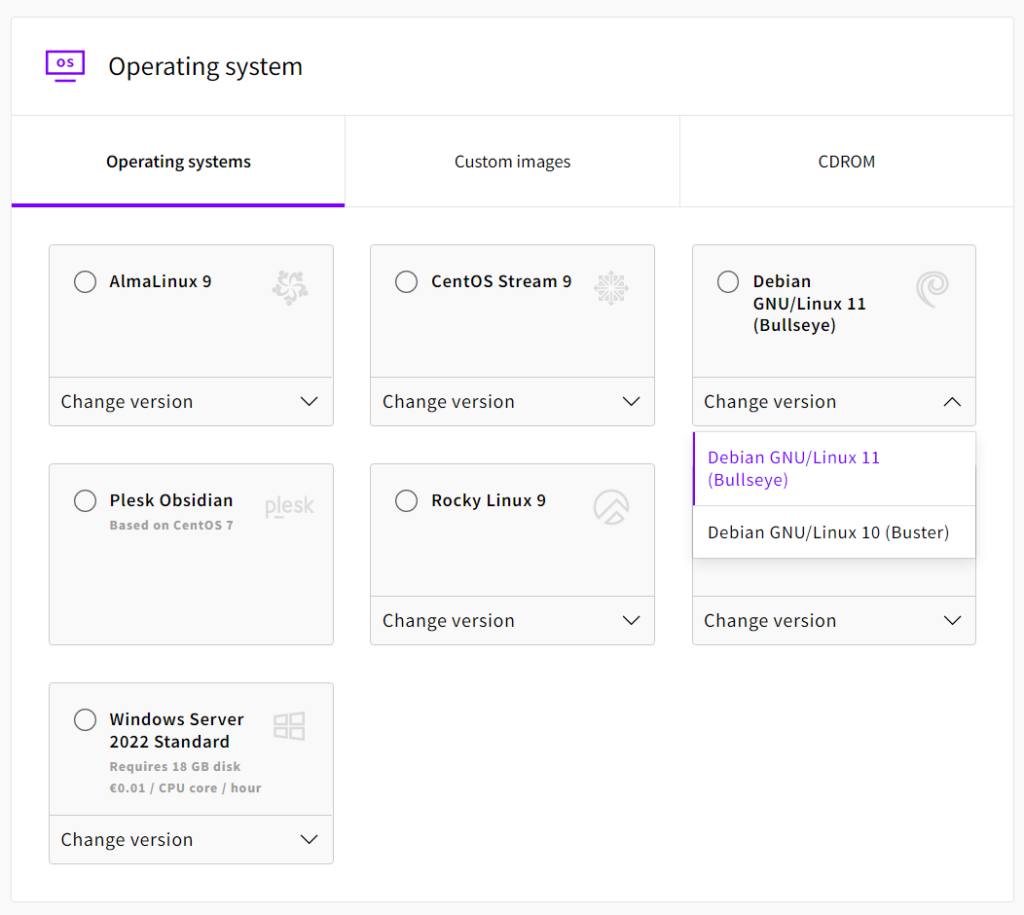Expand Change version under Rocky Linux 9
This screenshot has height=915, width=1024.
(512, 621)
